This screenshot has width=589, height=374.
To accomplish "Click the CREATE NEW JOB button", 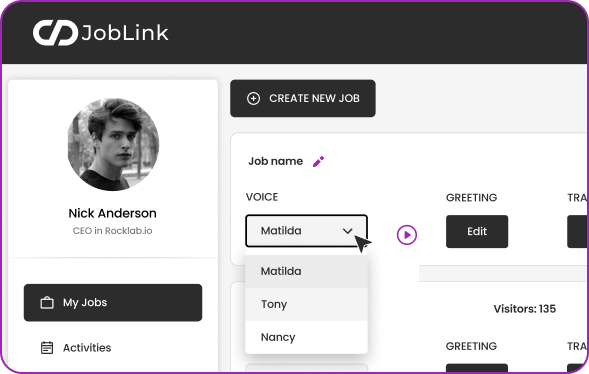I will click(x=303, y=98).
